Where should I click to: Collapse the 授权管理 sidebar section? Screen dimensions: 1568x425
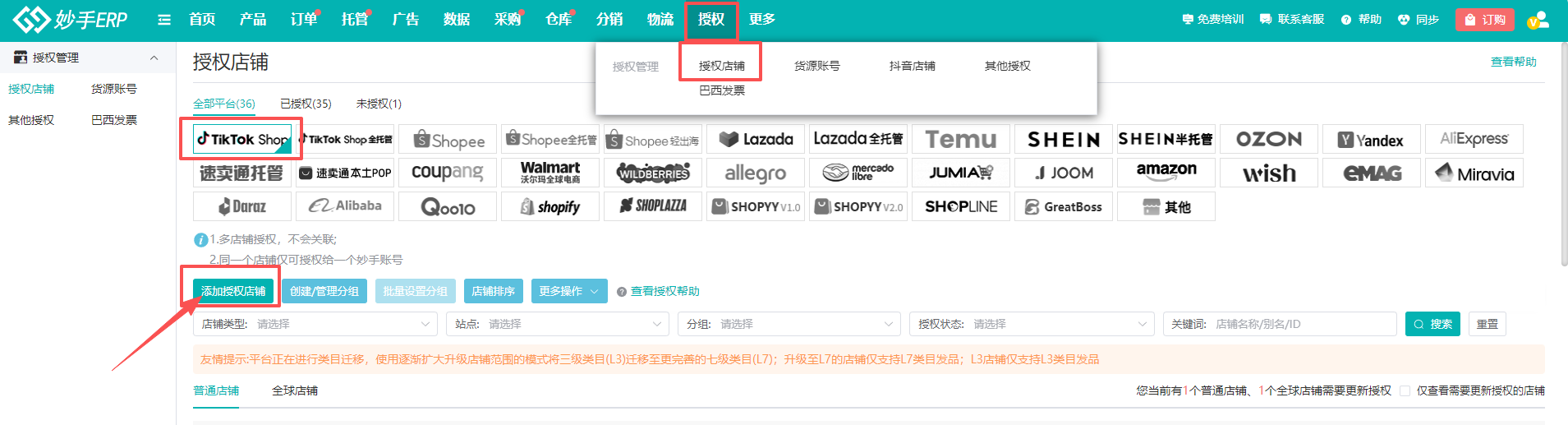(x=154, y=58)
